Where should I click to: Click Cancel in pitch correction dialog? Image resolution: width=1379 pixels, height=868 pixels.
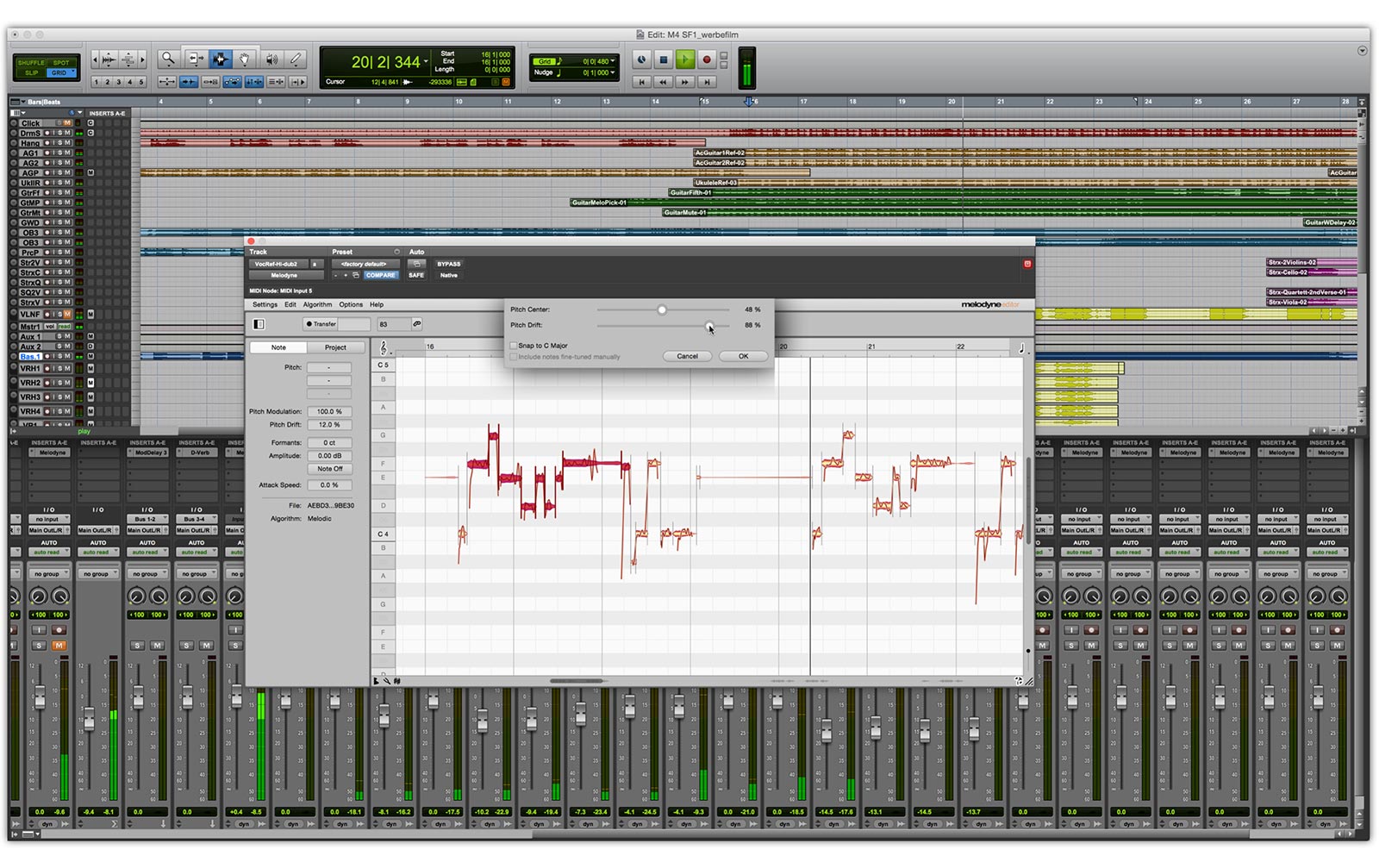[687, 356]
